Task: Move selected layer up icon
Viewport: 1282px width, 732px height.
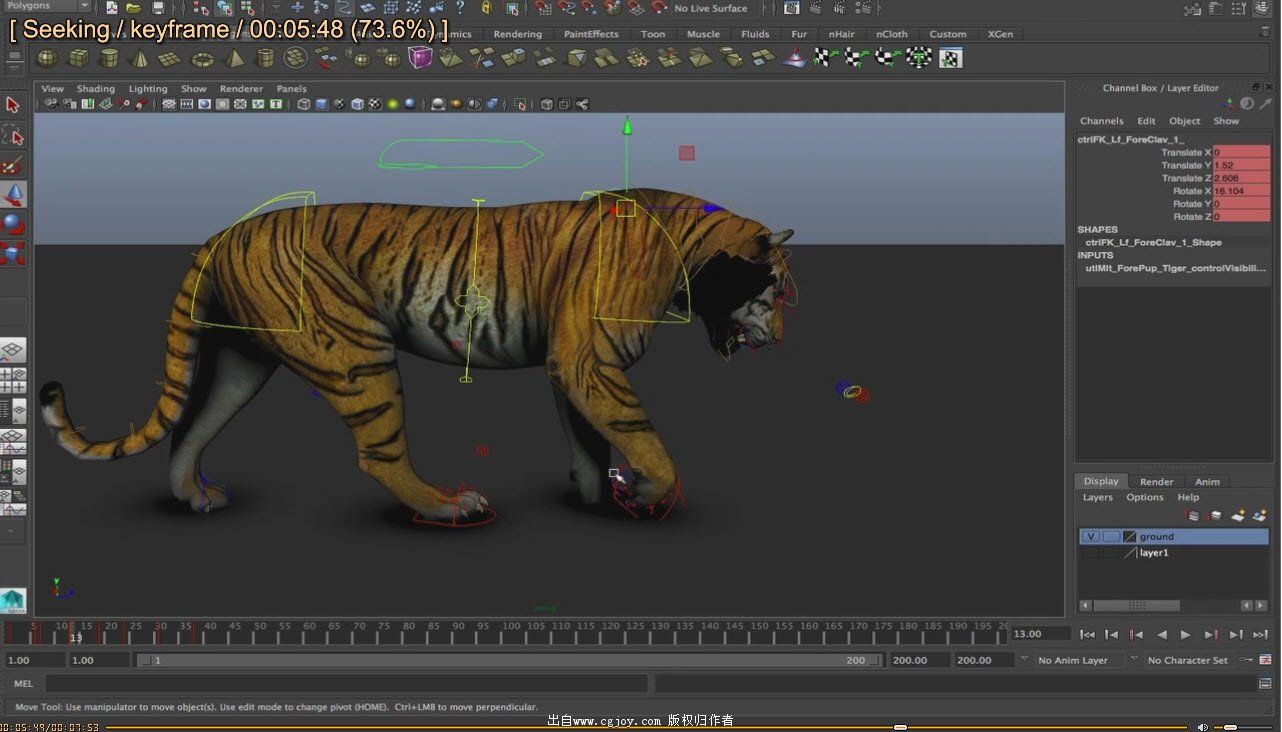Action: (x=1192, y=515)
